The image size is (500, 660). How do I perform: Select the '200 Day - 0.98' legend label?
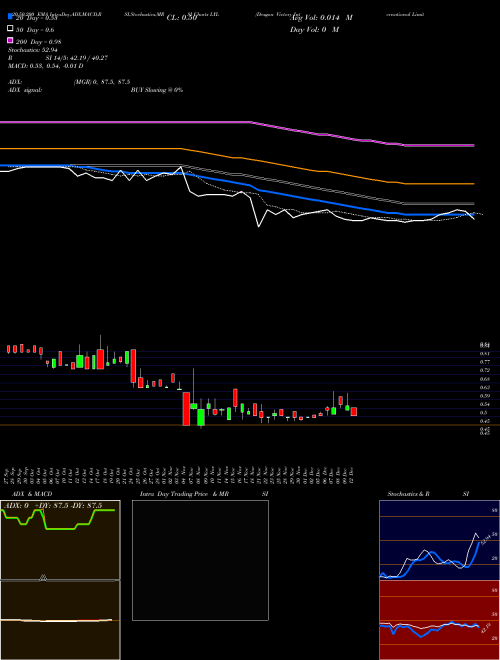click(x=39, y=42)
